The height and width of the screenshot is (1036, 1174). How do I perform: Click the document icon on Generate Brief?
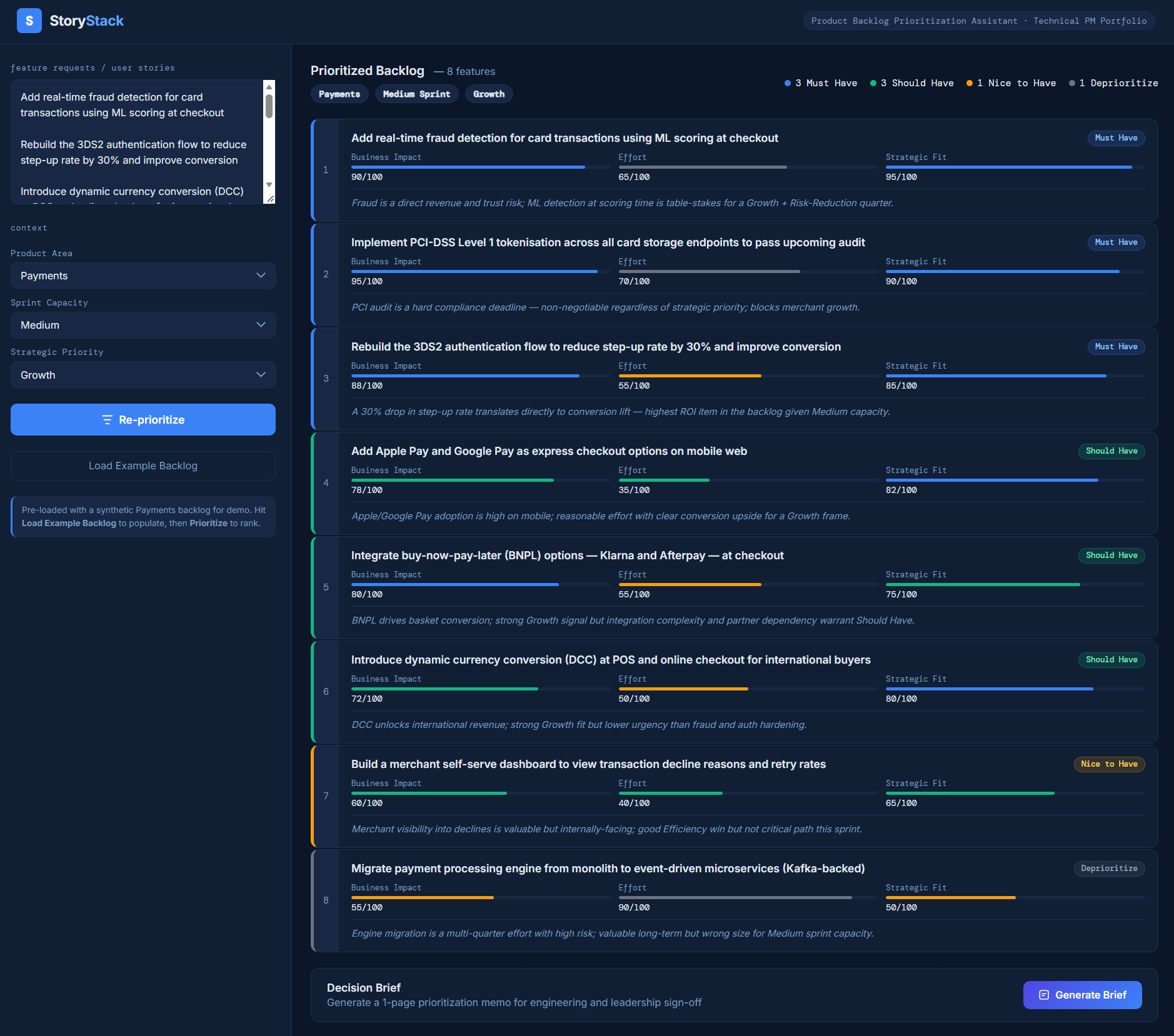pyautogui.click(x=1044, y=995)
